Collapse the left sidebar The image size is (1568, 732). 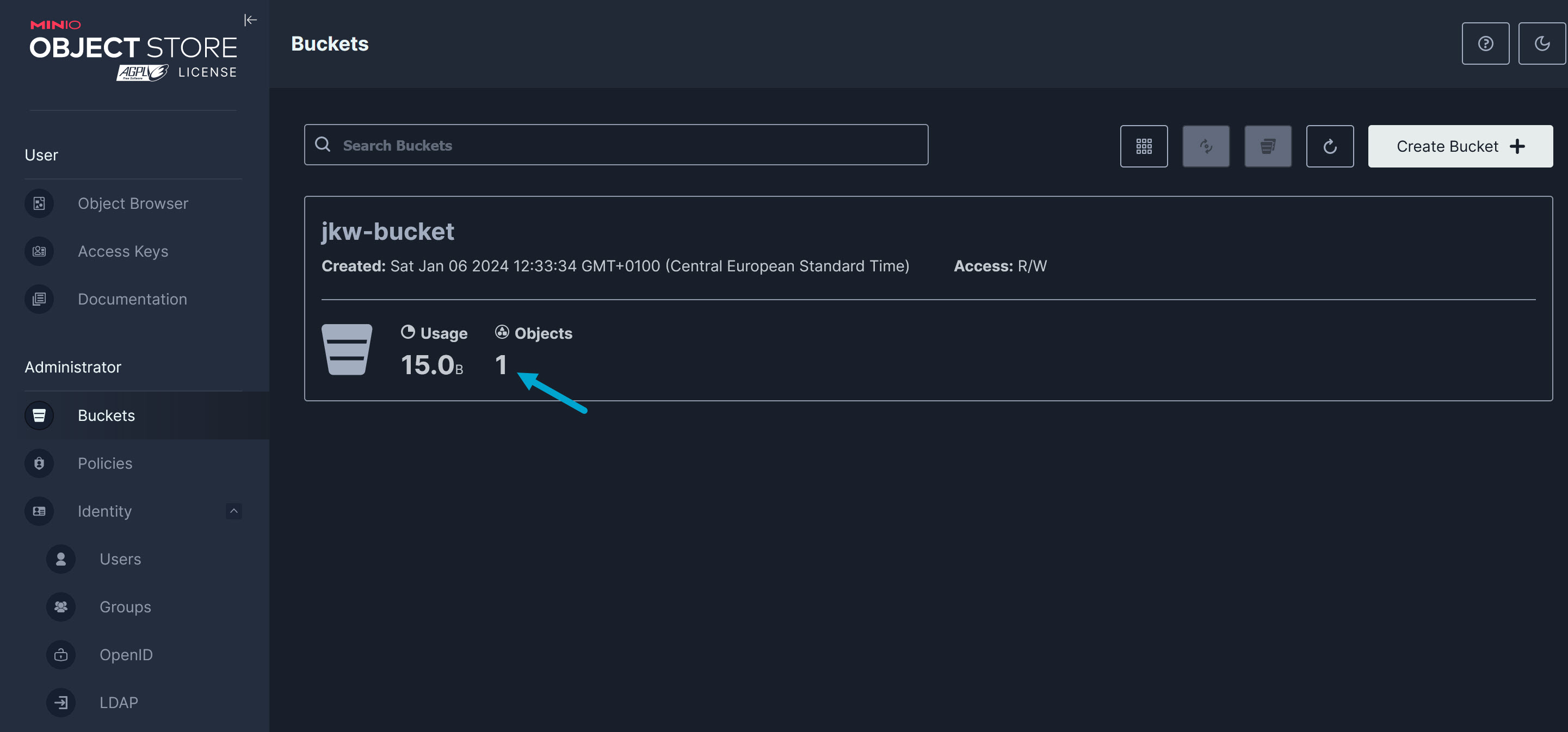251,20
